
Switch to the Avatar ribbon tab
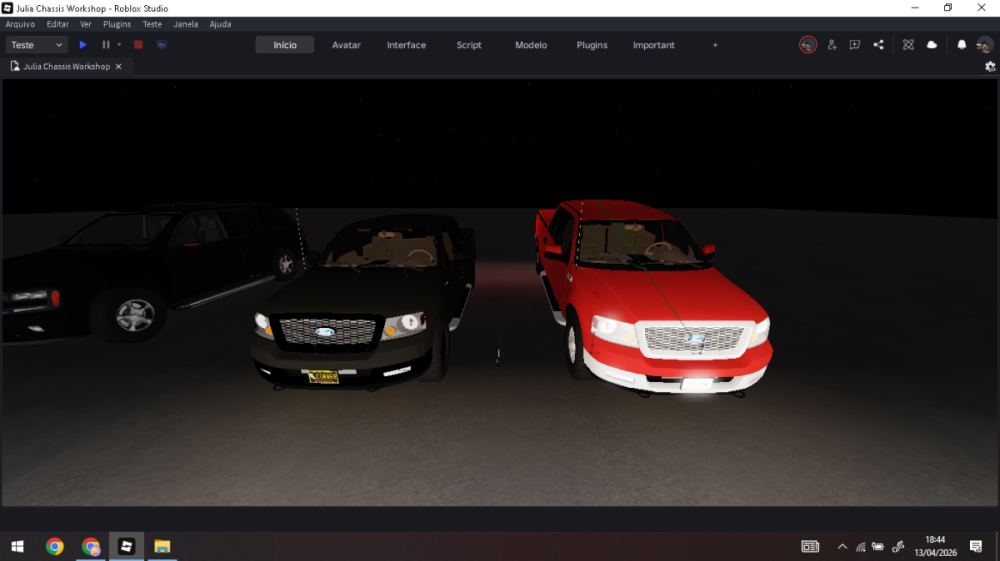[346, 45]
